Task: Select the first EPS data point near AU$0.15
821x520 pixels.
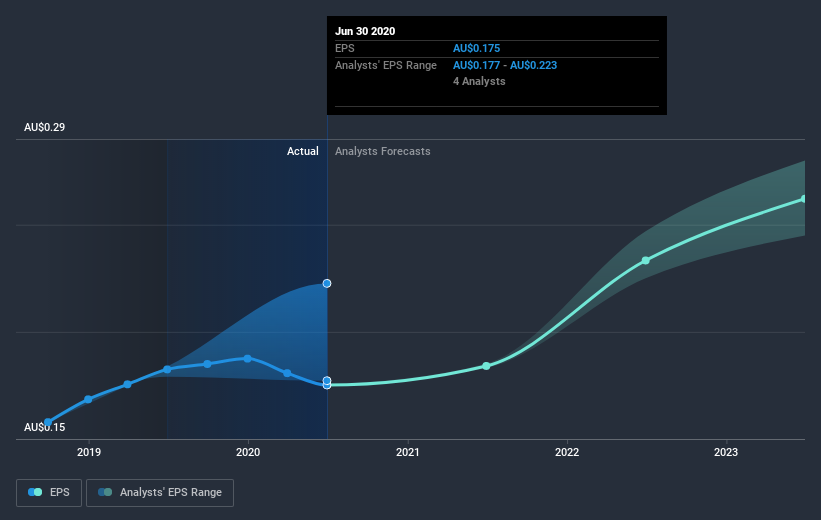Action: coord(48,422)
